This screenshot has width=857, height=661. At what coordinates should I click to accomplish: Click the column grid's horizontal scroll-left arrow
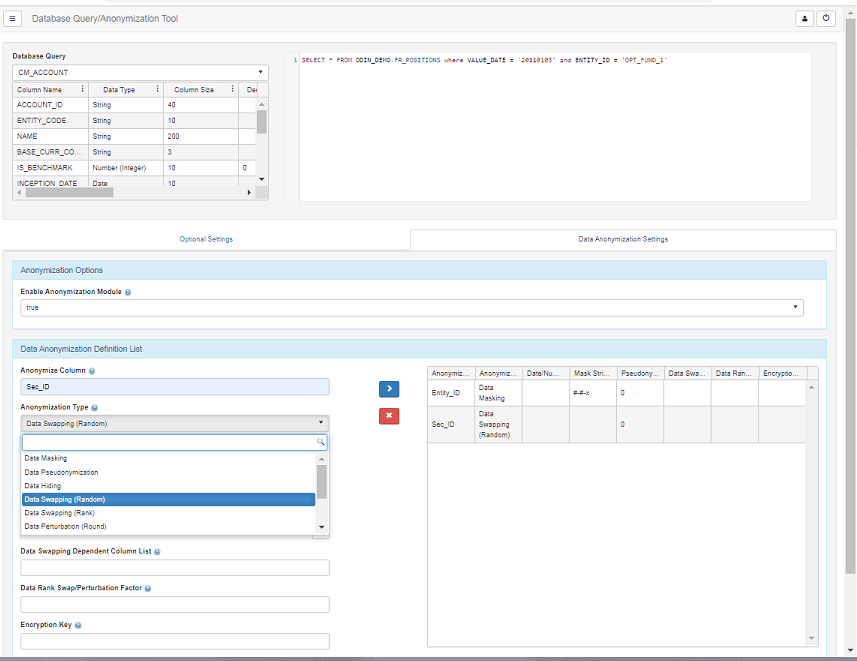click(x=20, y=192)
